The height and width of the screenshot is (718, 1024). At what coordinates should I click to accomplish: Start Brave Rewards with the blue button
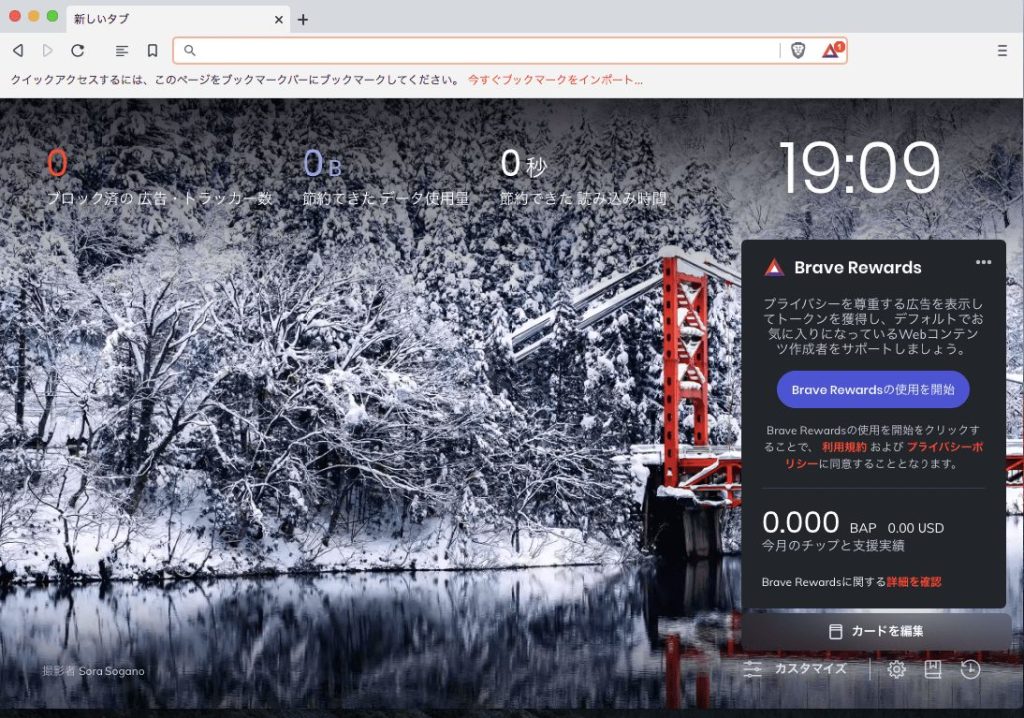(872, 389)
